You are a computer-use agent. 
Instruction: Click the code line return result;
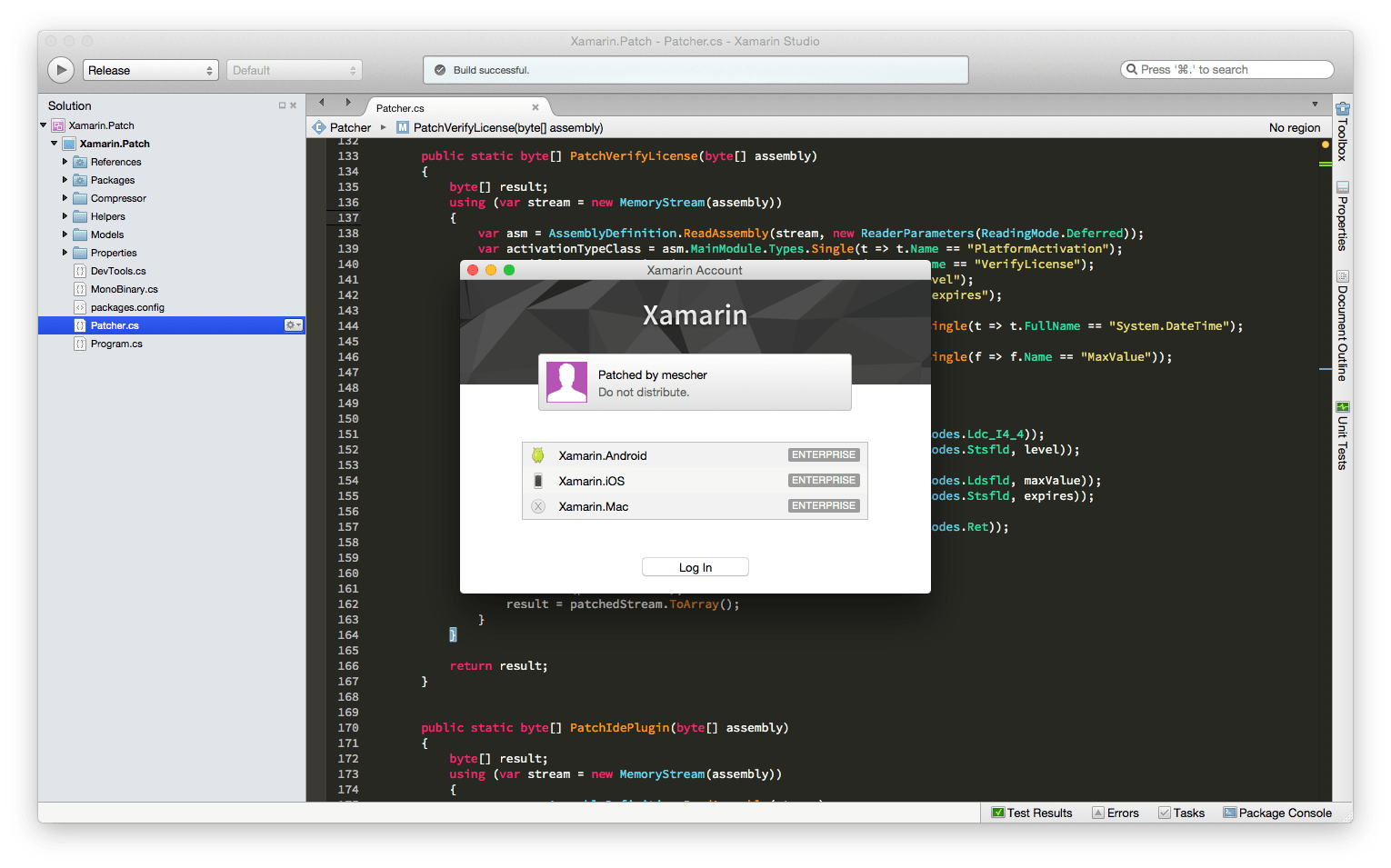pos(498,666)
